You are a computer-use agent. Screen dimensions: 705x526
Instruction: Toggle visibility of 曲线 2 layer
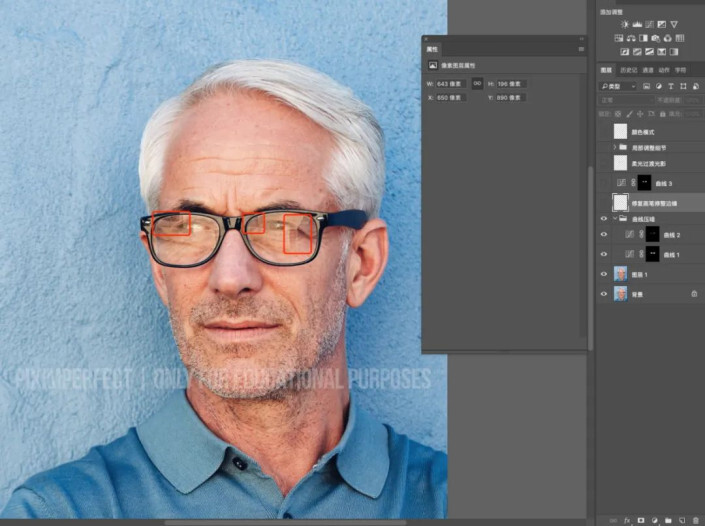click(603, 234)
